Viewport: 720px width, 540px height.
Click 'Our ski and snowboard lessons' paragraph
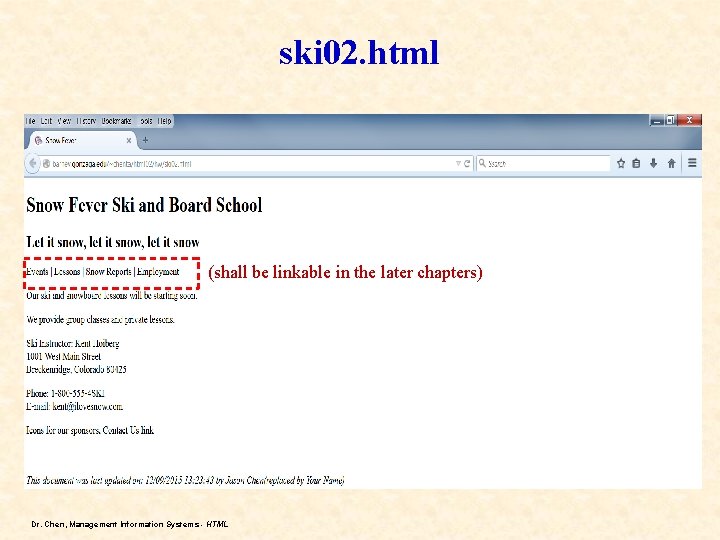(x=112, y=295)
